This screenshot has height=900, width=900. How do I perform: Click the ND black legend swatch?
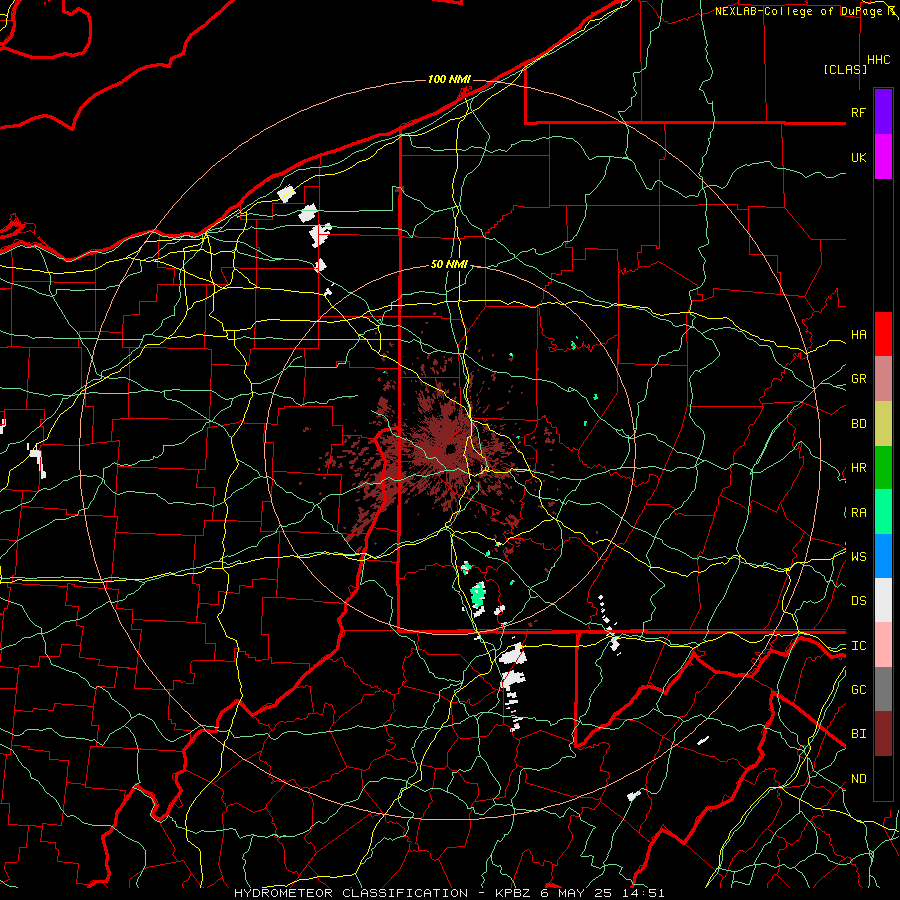[x=883, y=778]
